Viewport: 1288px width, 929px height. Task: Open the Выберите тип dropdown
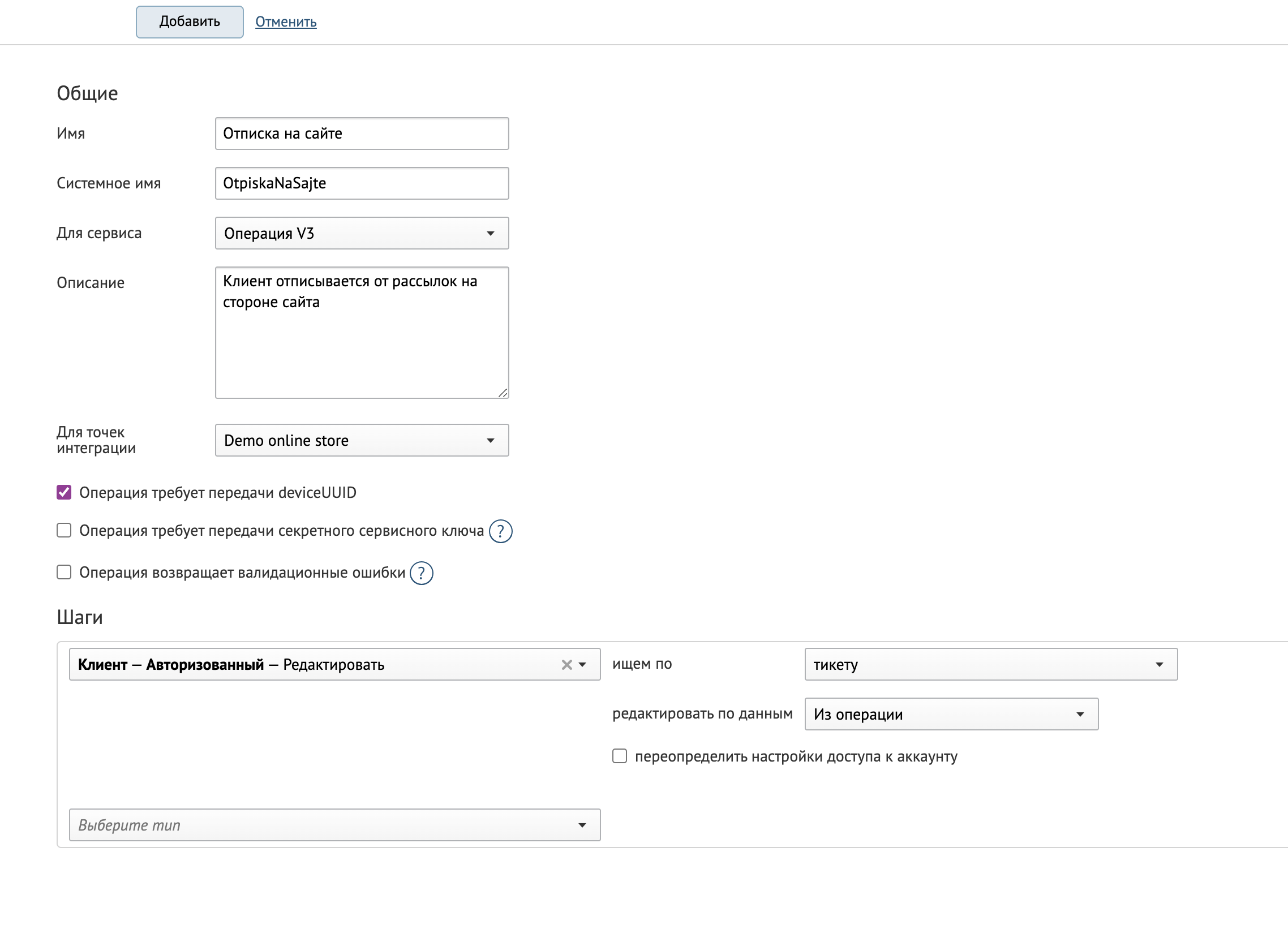point(334,825)
